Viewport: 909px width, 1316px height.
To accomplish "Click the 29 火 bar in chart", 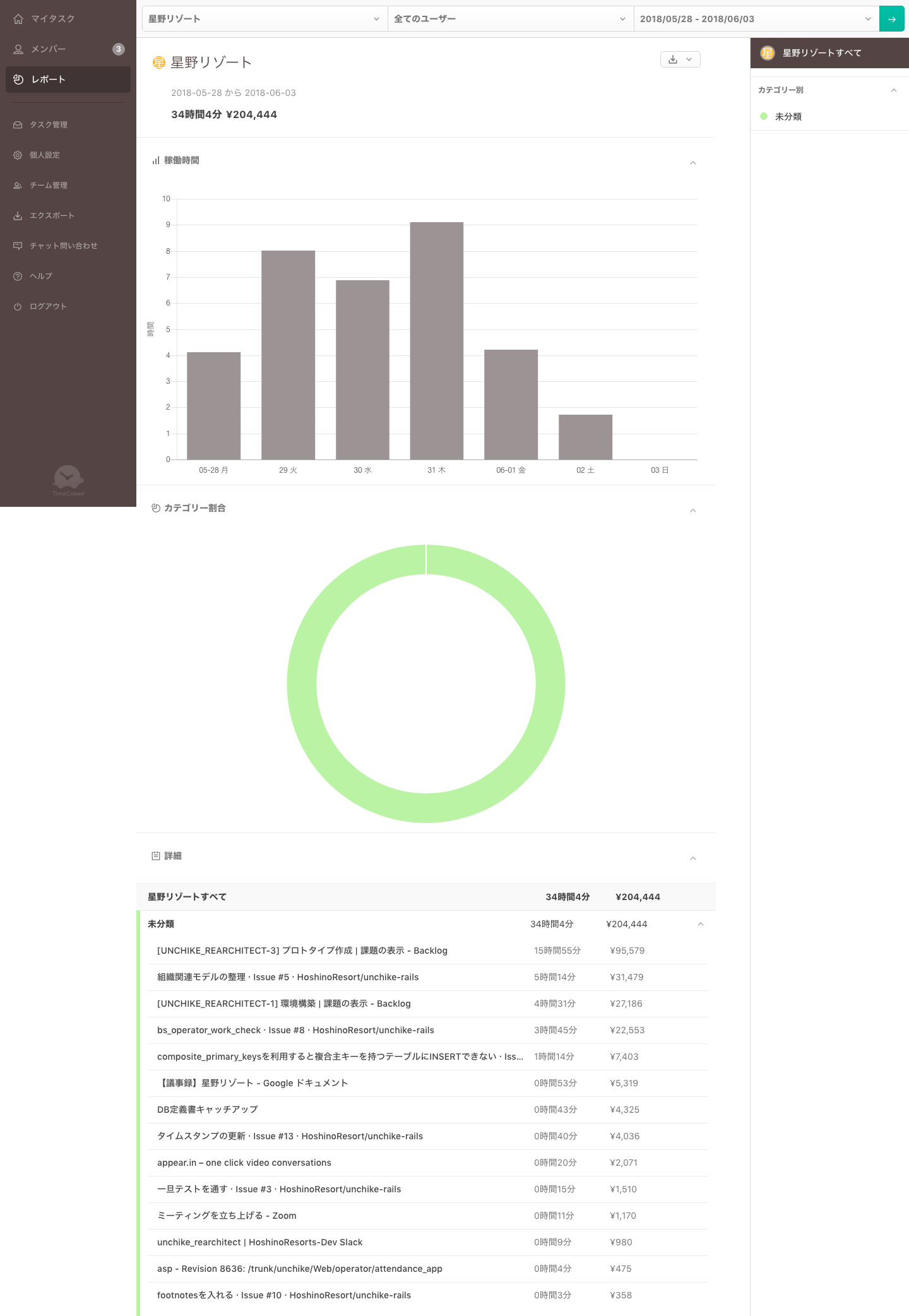I will 288,355.
